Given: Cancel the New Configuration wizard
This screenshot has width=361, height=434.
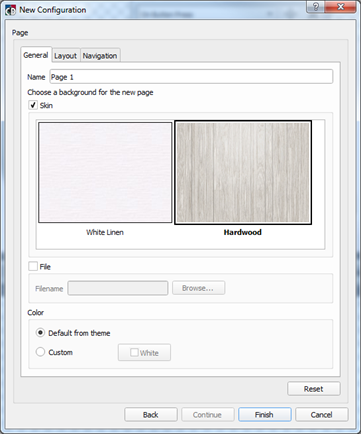Looking at the screenshot, I should [322, 415].
